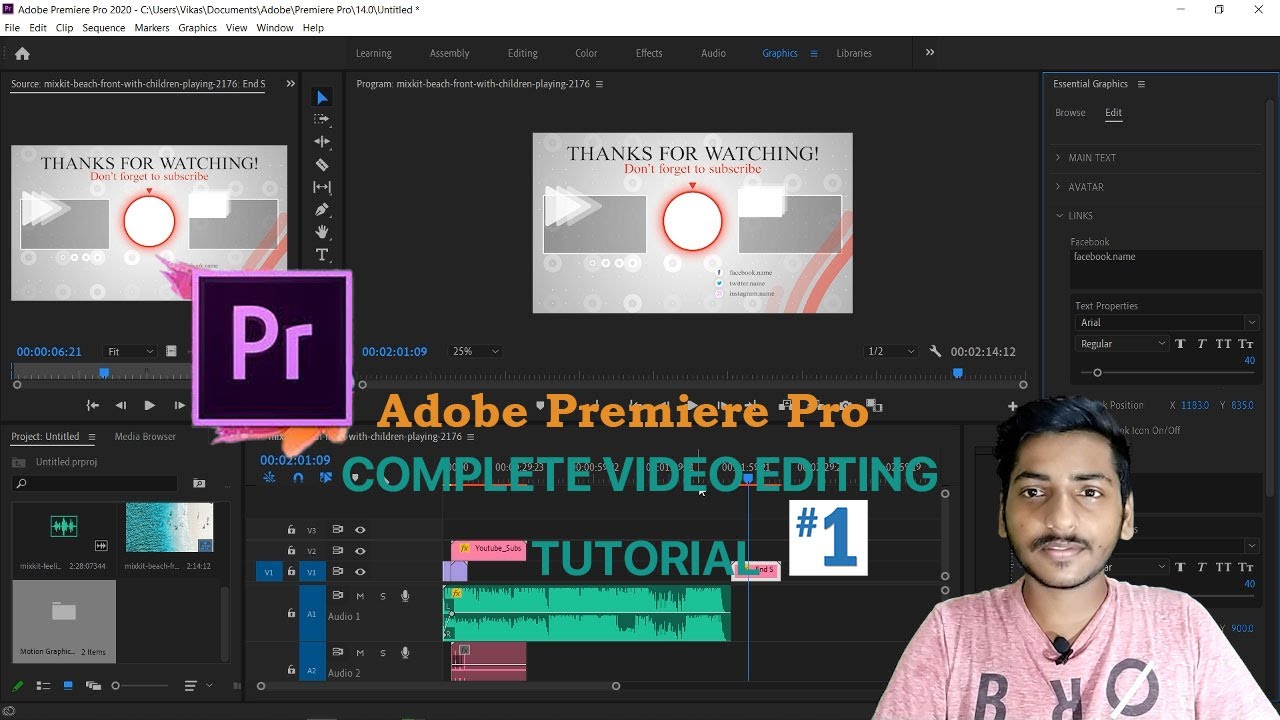Expand the AVATAR group

coord(1059,187)
